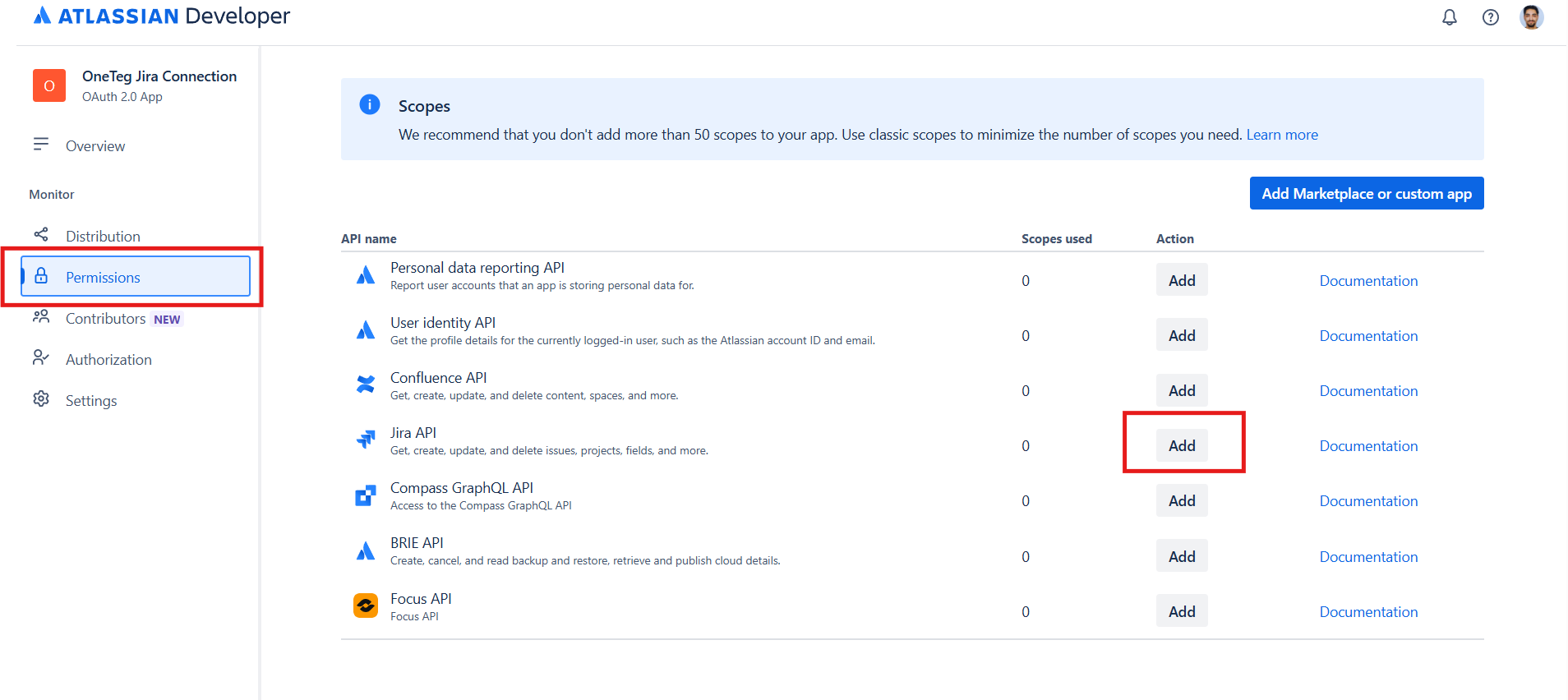Open Documentation for Jira API
Screen dimensions: 1568x700
[1368, 446]
